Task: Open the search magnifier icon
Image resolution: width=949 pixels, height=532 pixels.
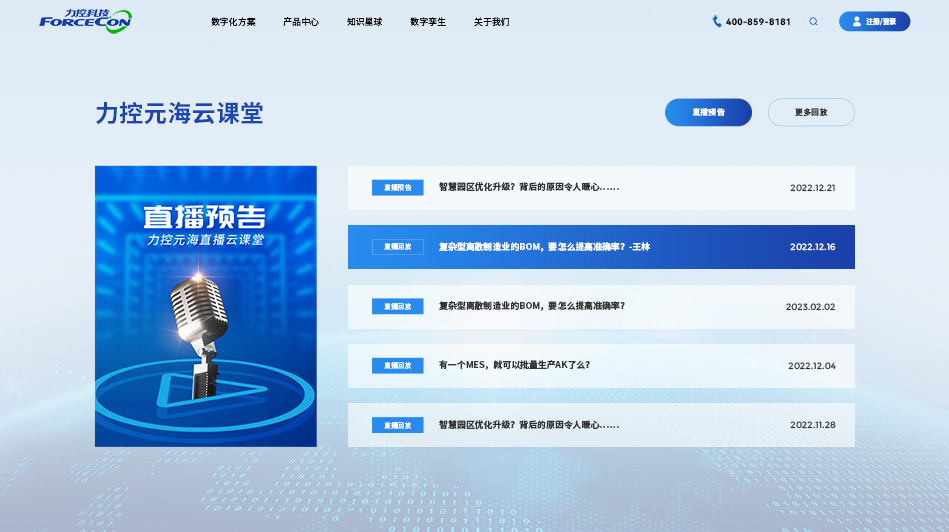Action: 813,21
